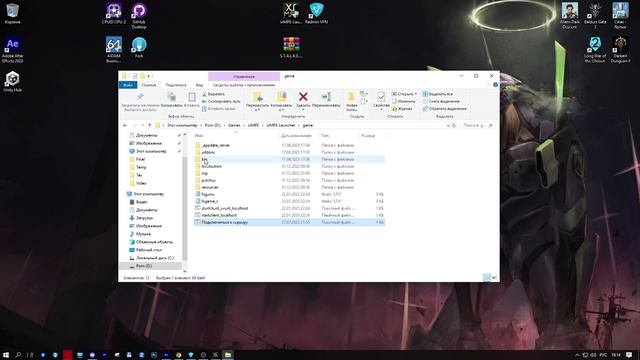
Task: Click the Cut (Вырезать) scissors item
Action: click(213, 94)
